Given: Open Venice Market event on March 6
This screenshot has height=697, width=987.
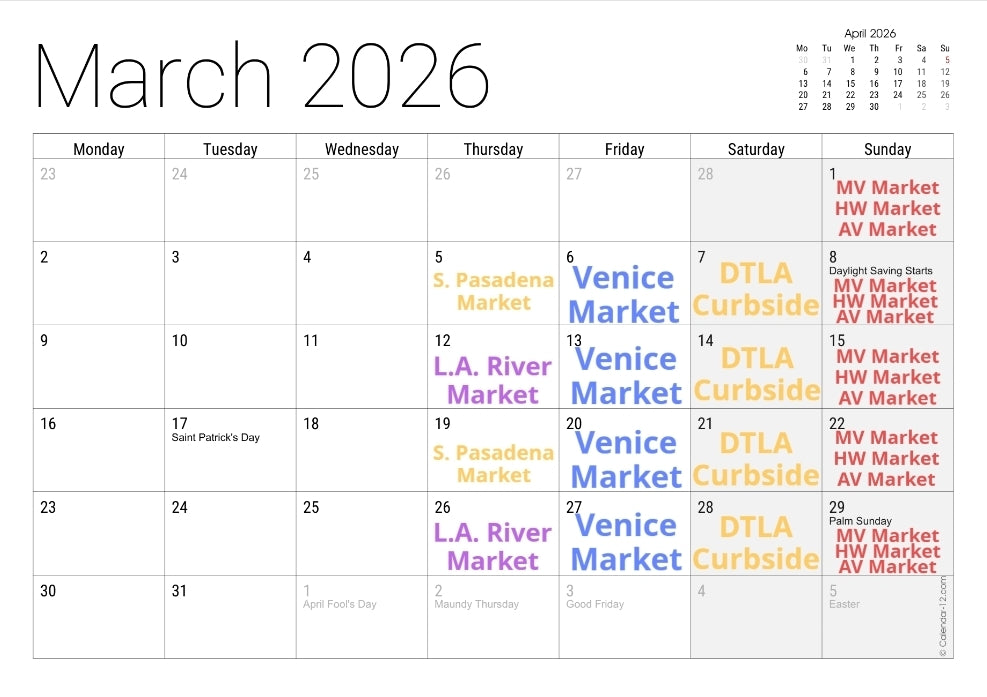Looking at the screenshot, I should (x=625, y=294).
